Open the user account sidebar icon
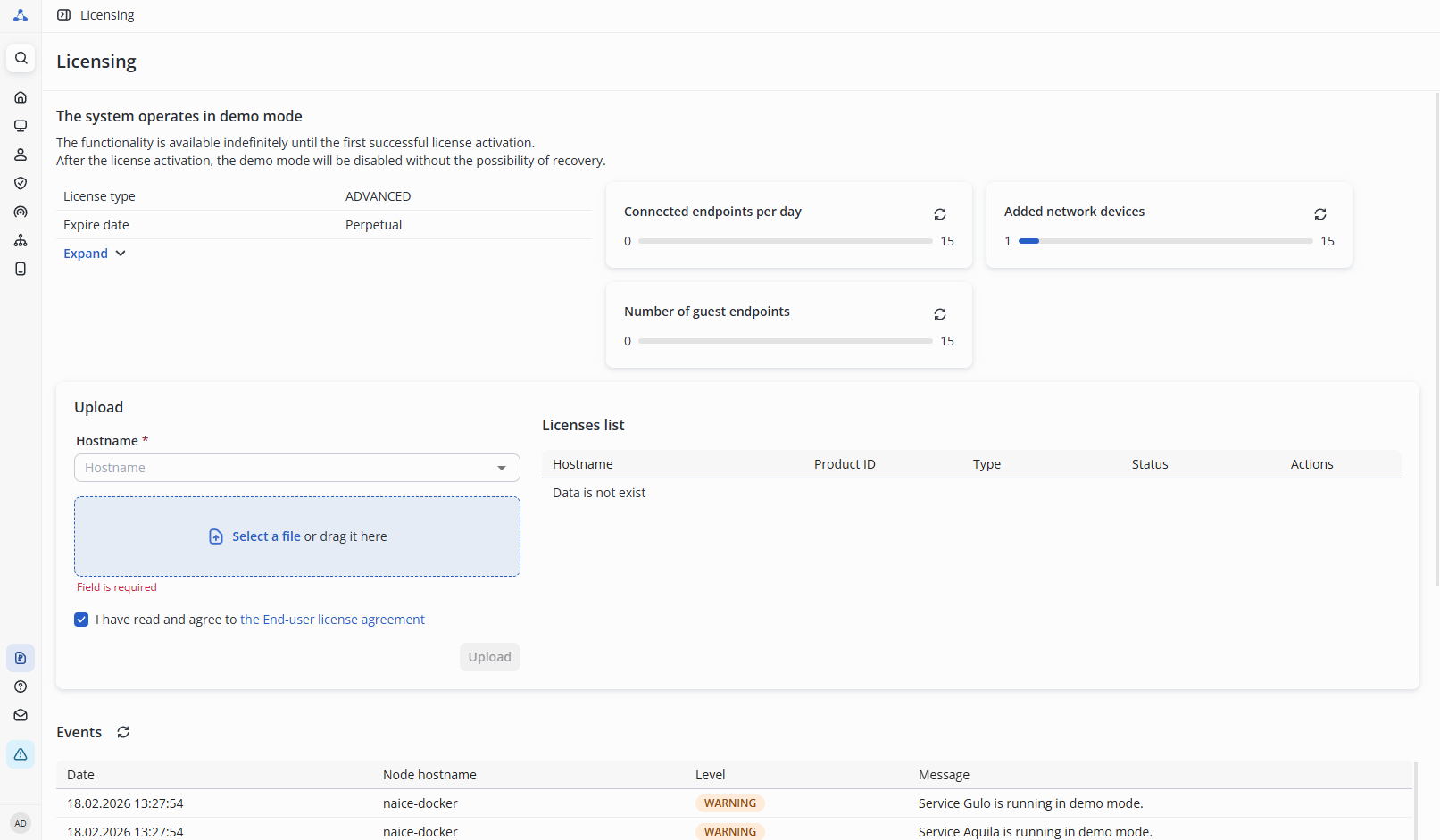 click(x=21, y=154)
